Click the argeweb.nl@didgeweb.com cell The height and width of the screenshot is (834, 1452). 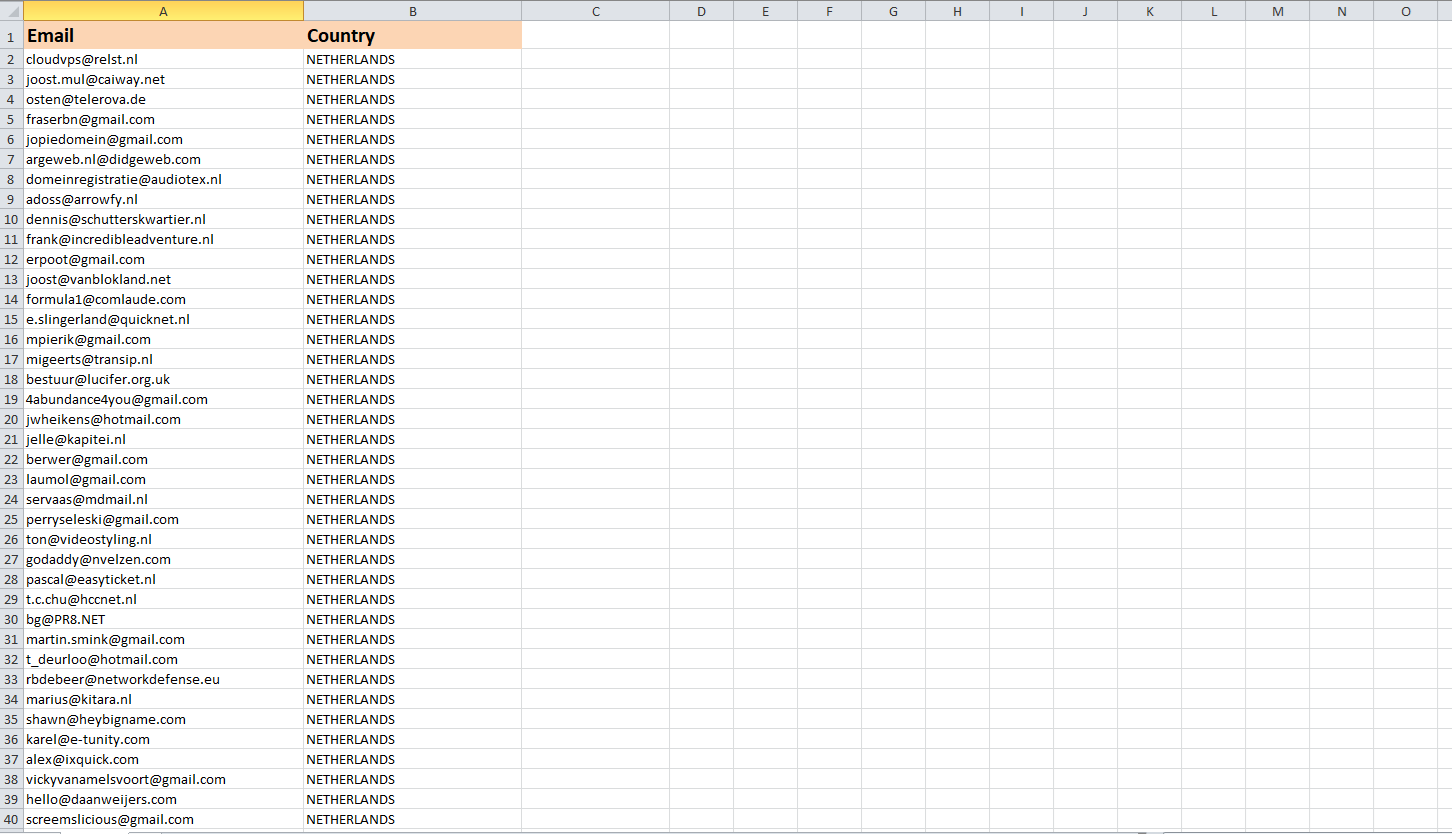click(x=163, y=159)
